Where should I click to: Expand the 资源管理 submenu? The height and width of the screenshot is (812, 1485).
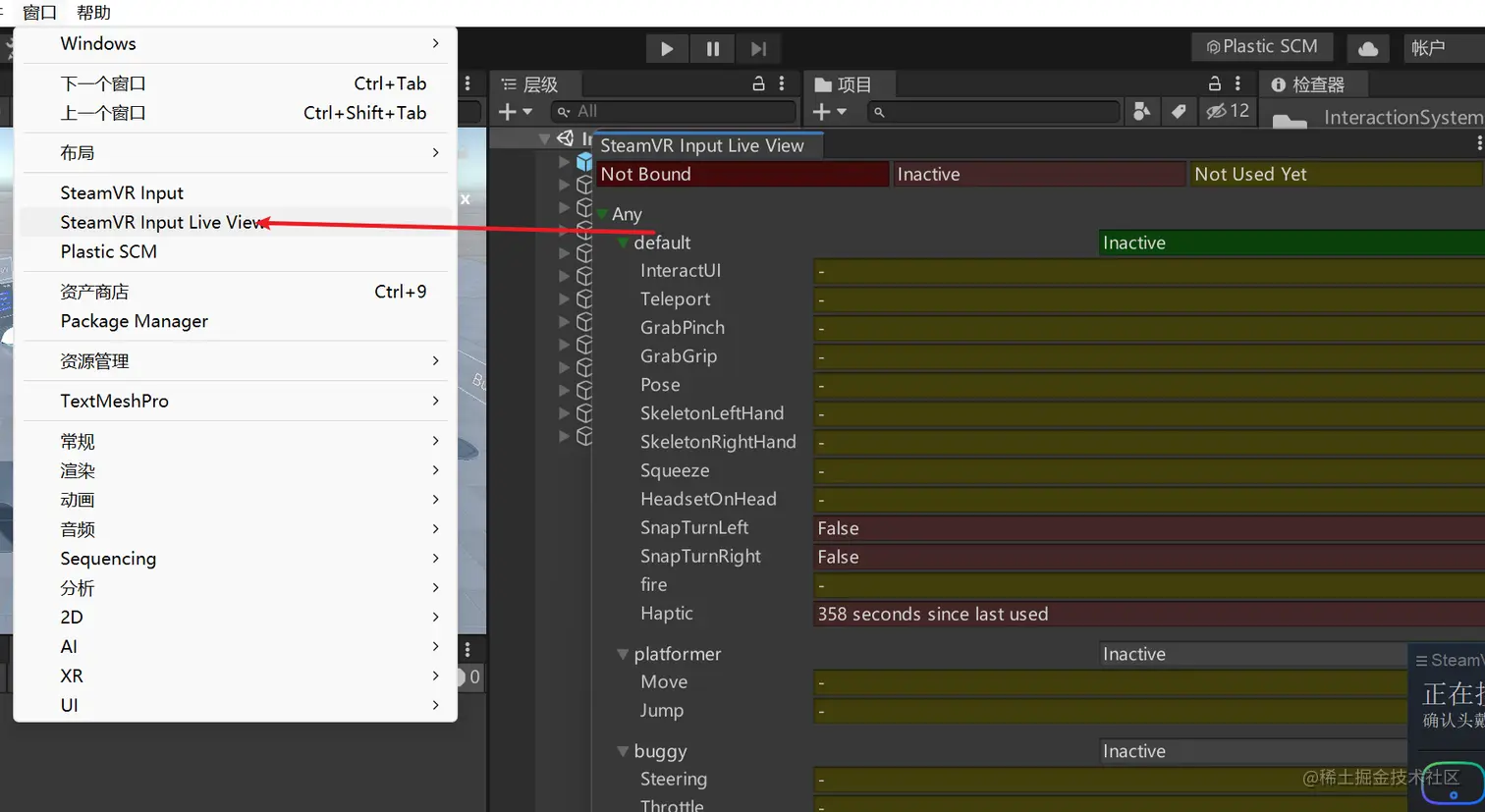coord(236,361)
